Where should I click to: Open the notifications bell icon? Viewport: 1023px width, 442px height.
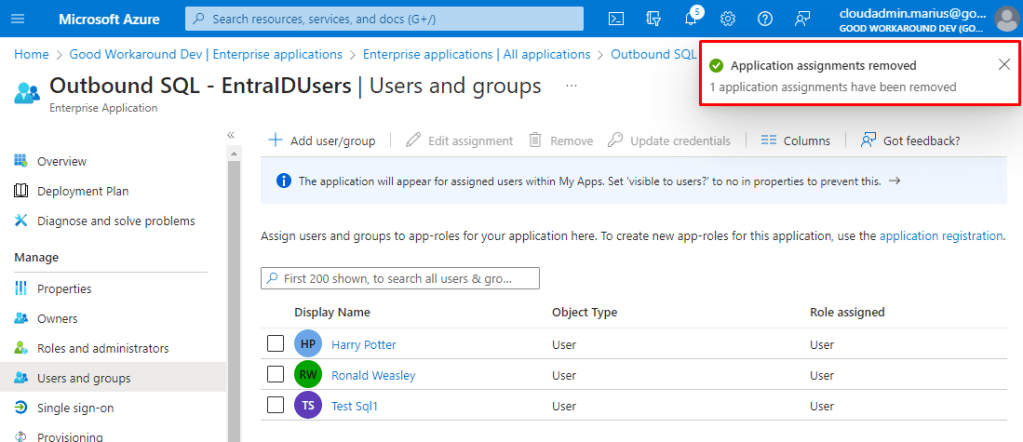tap(691, 19)
